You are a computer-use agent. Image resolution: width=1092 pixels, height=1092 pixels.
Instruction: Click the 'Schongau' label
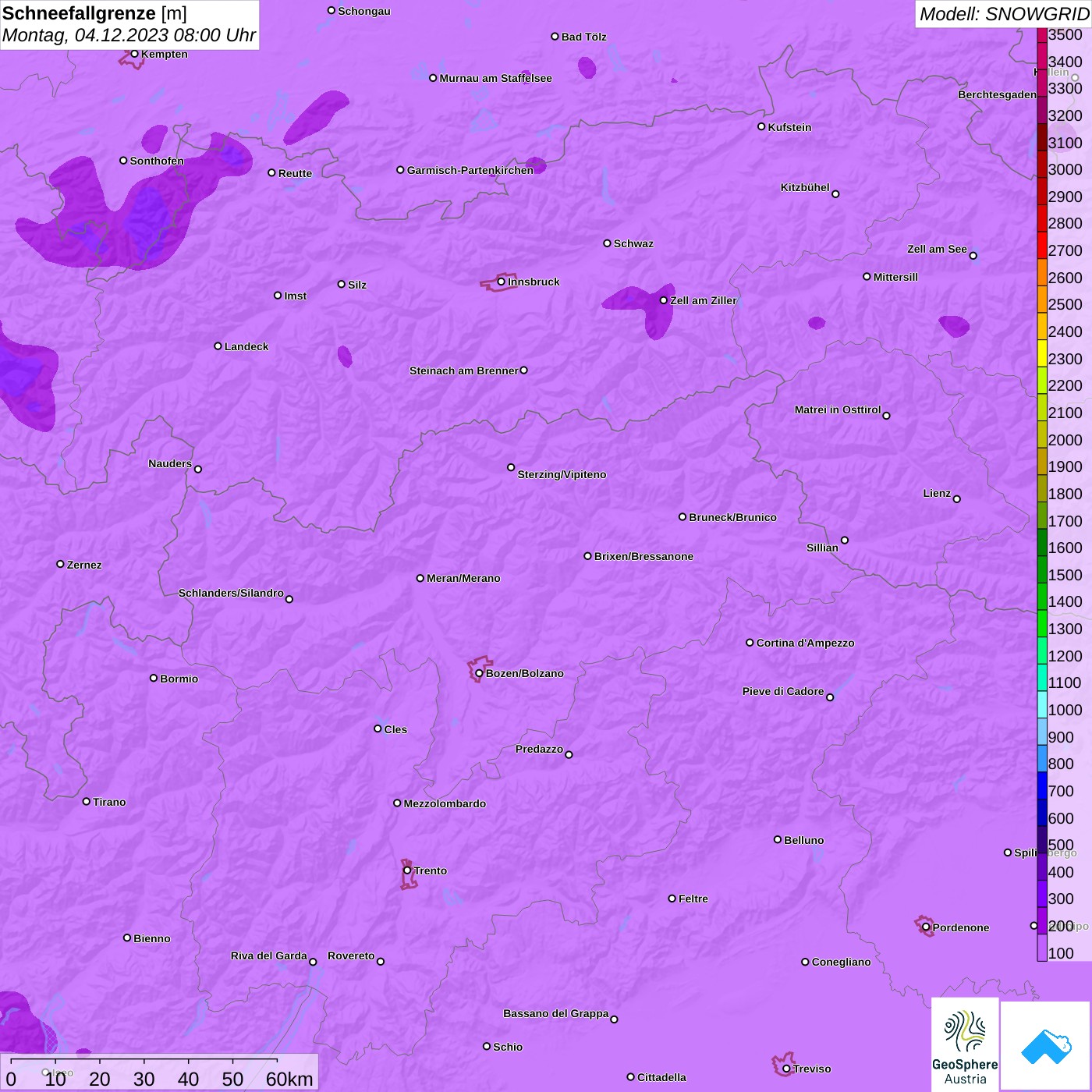tap(363, 11)
